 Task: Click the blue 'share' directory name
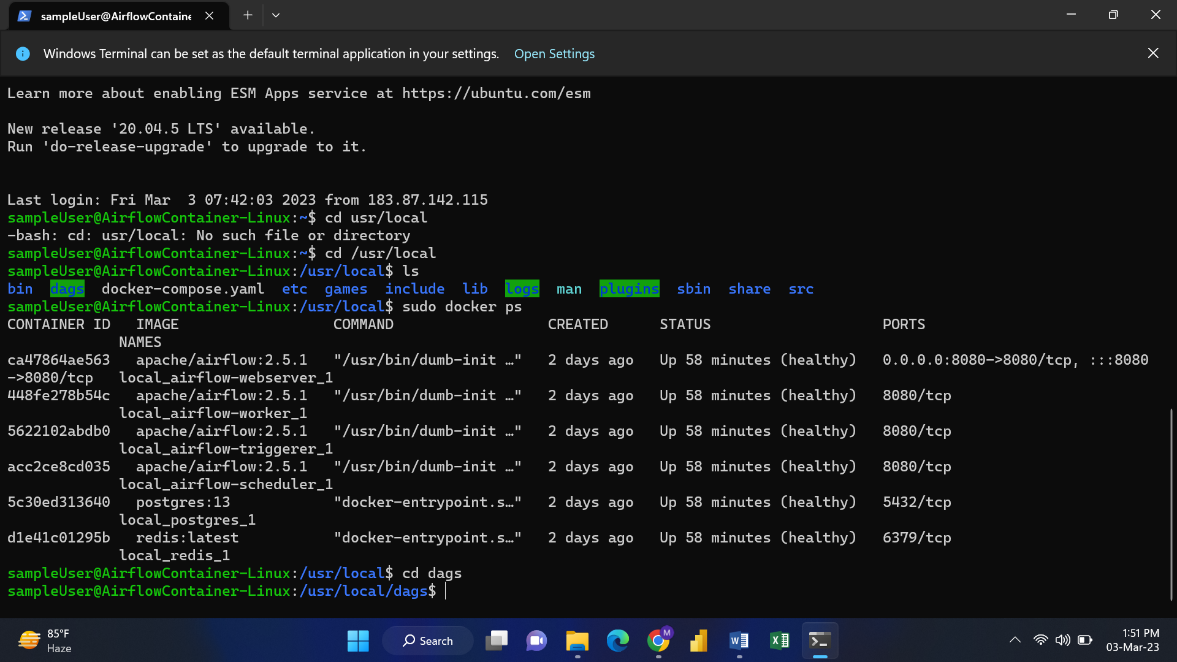coord(749,289)
